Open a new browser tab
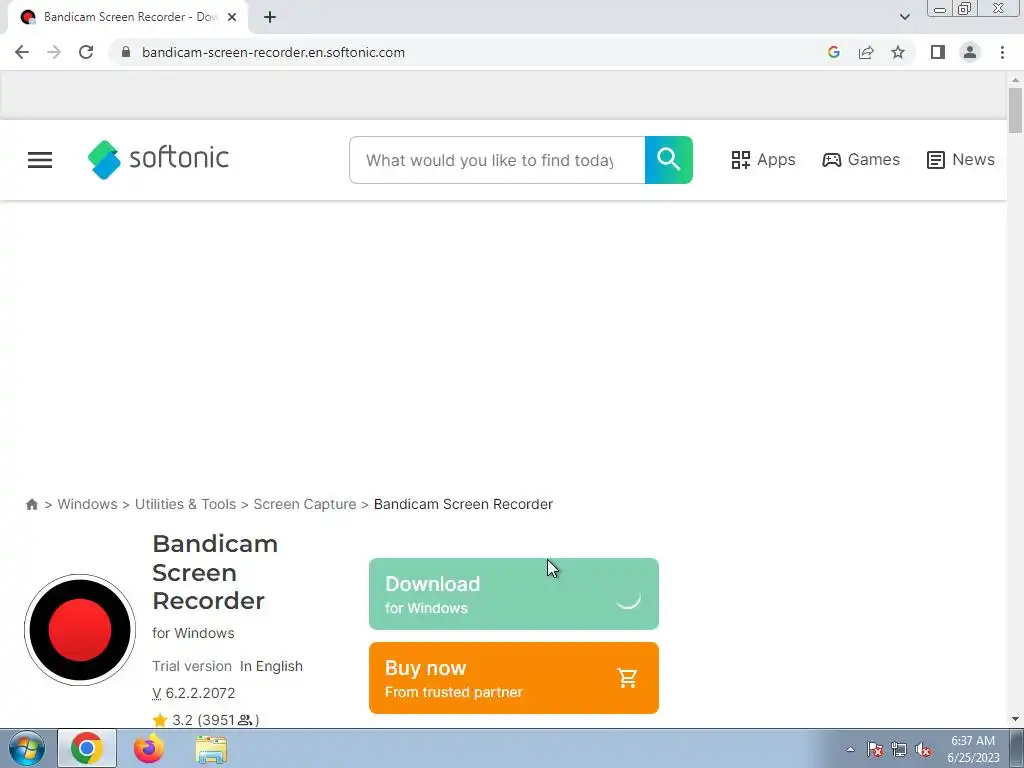Screen dimensions: 1024x768 [270, 17]
